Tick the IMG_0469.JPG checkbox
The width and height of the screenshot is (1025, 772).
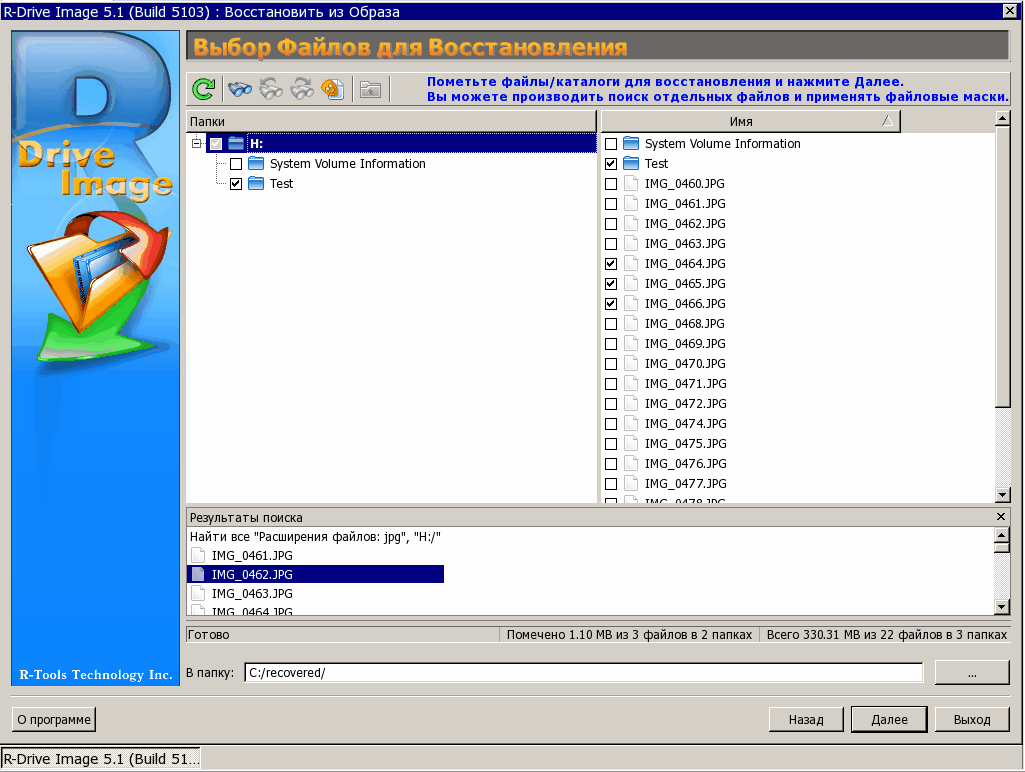coord(611,344)
